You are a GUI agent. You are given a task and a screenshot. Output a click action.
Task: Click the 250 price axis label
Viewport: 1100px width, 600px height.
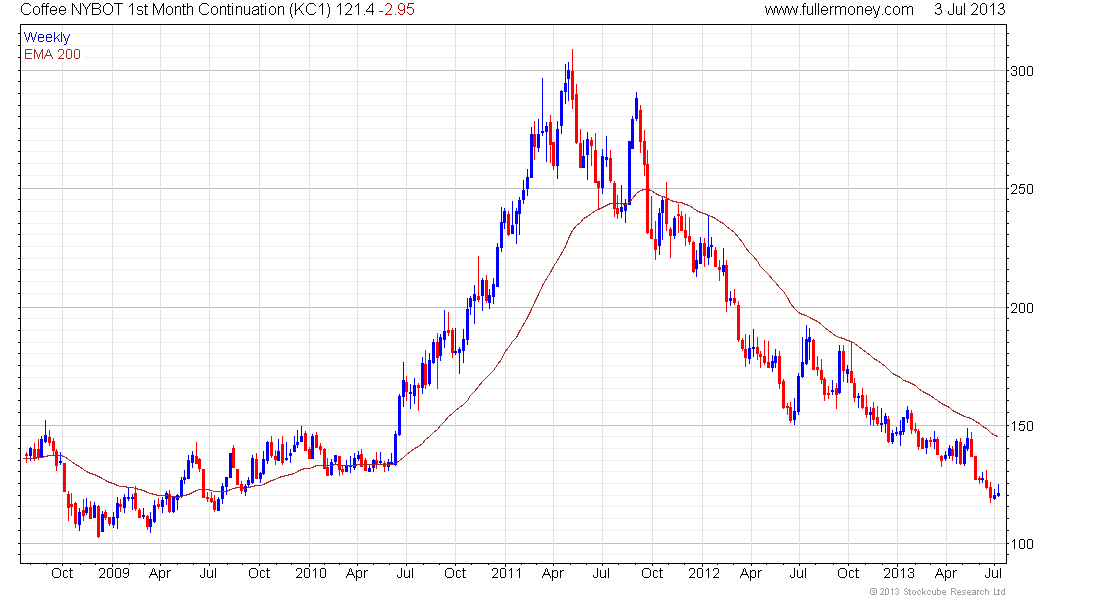coord(1023,189)
